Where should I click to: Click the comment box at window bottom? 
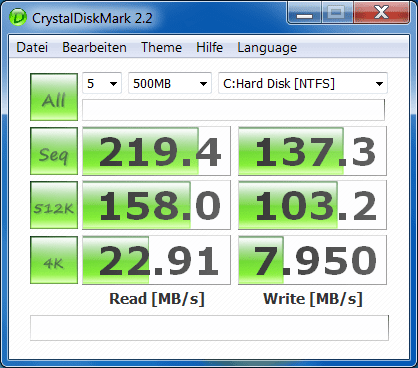(x=209, y=328)
